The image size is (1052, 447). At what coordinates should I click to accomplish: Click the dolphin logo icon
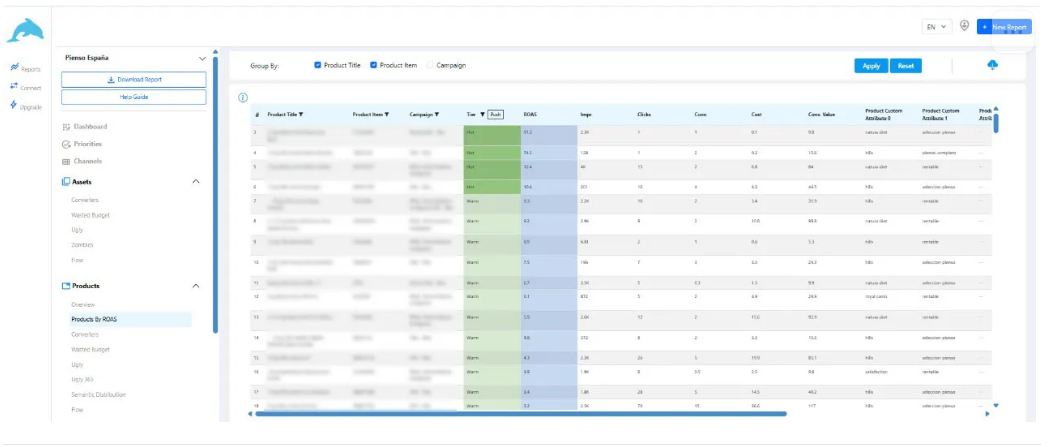point(25,29)
